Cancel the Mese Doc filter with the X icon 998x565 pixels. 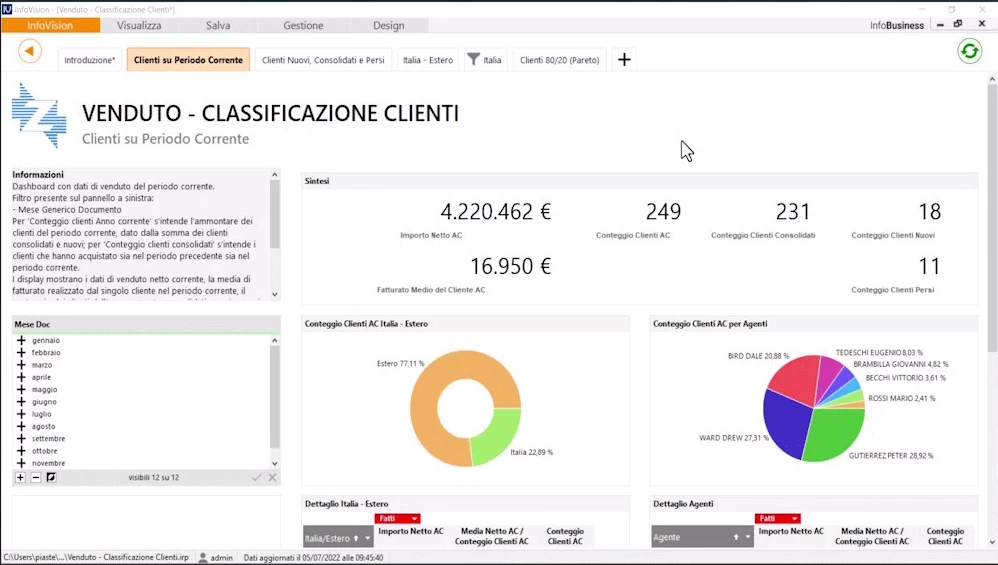272,478
